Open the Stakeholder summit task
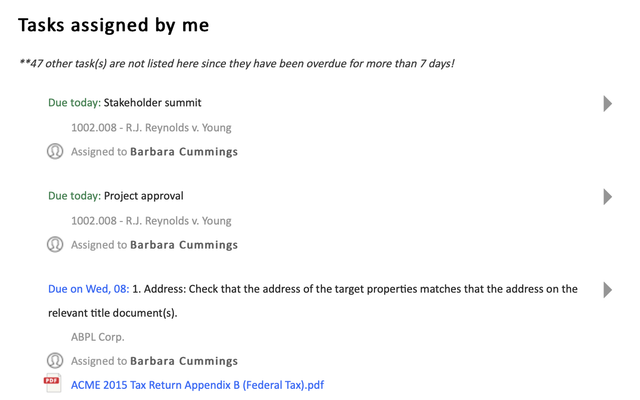Viewport: 640px width, 400px height. click(152, 103)
